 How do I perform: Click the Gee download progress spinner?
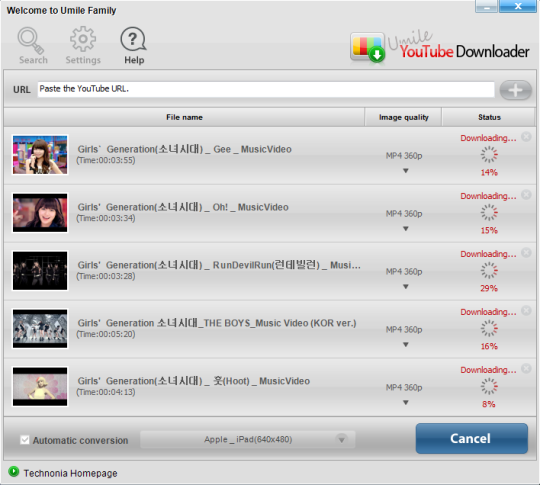pos(489,154)
